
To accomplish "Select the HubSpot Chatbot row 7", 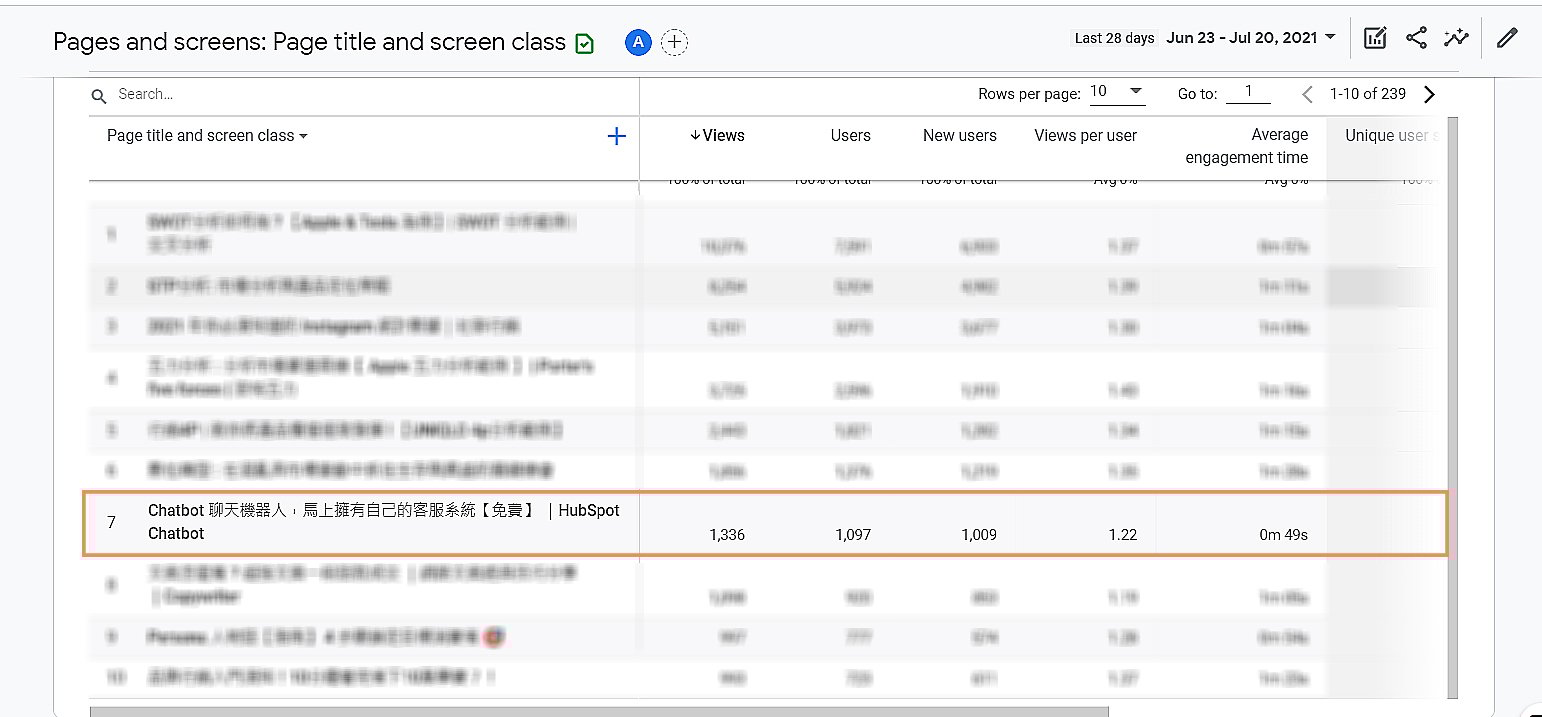I will (384, 522).
